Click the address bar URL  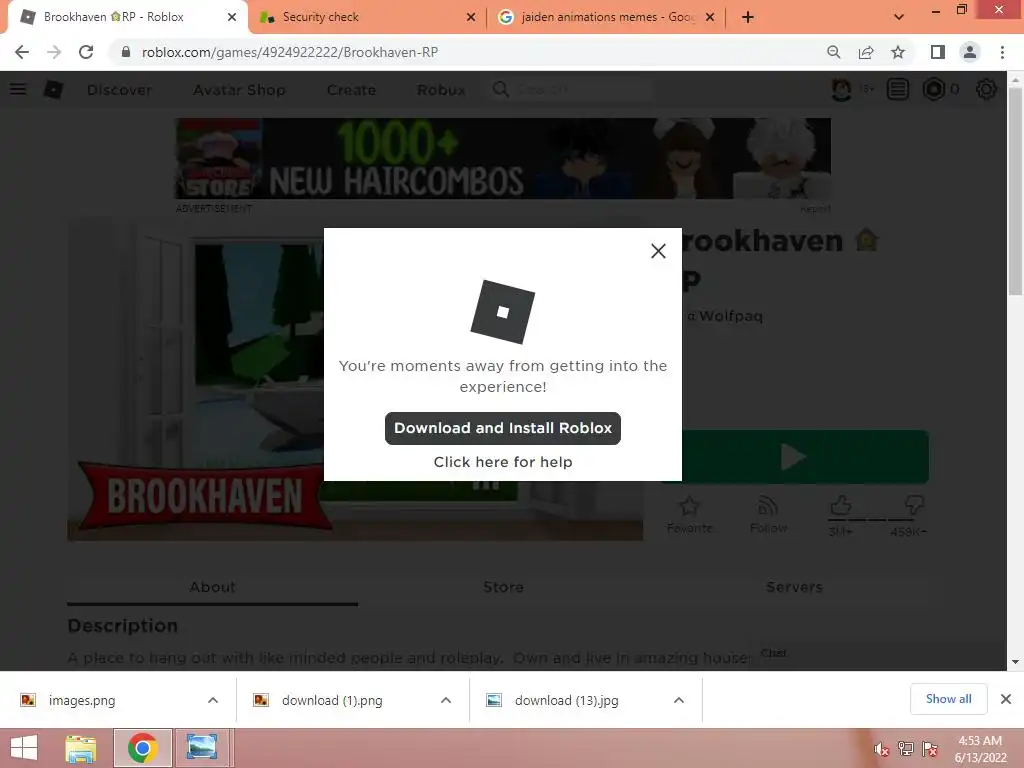coord(290,52)
